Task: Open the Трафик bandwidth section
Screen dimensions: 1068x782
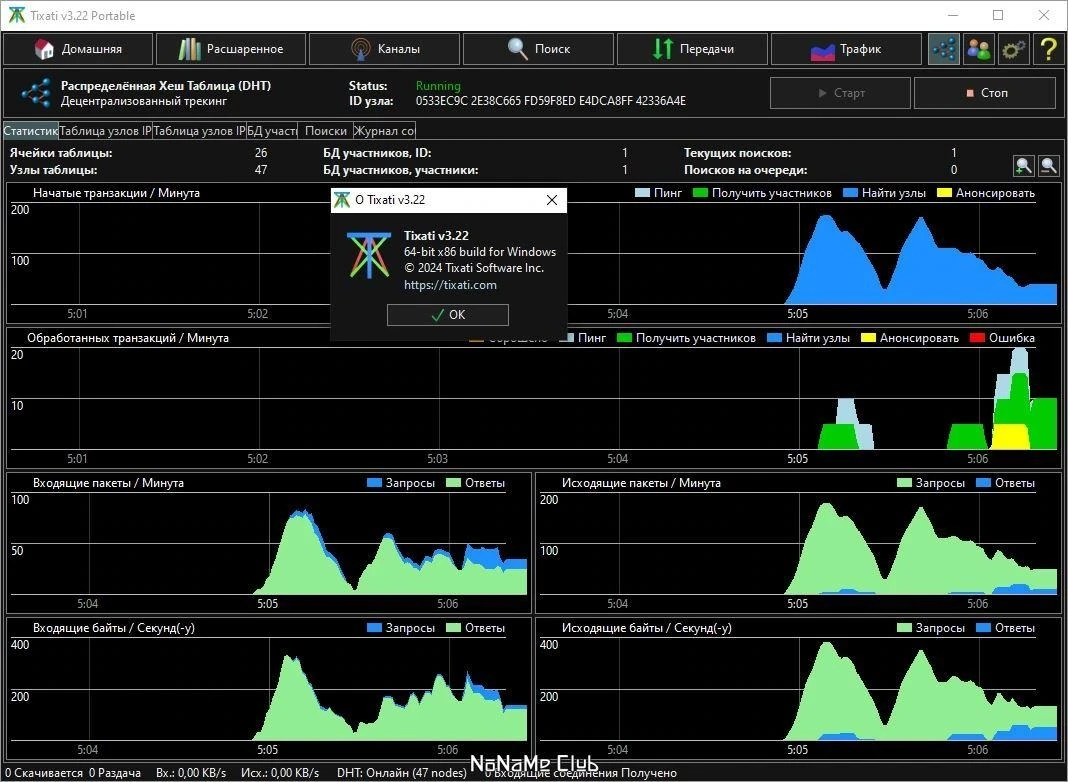Action: (846, 49)
